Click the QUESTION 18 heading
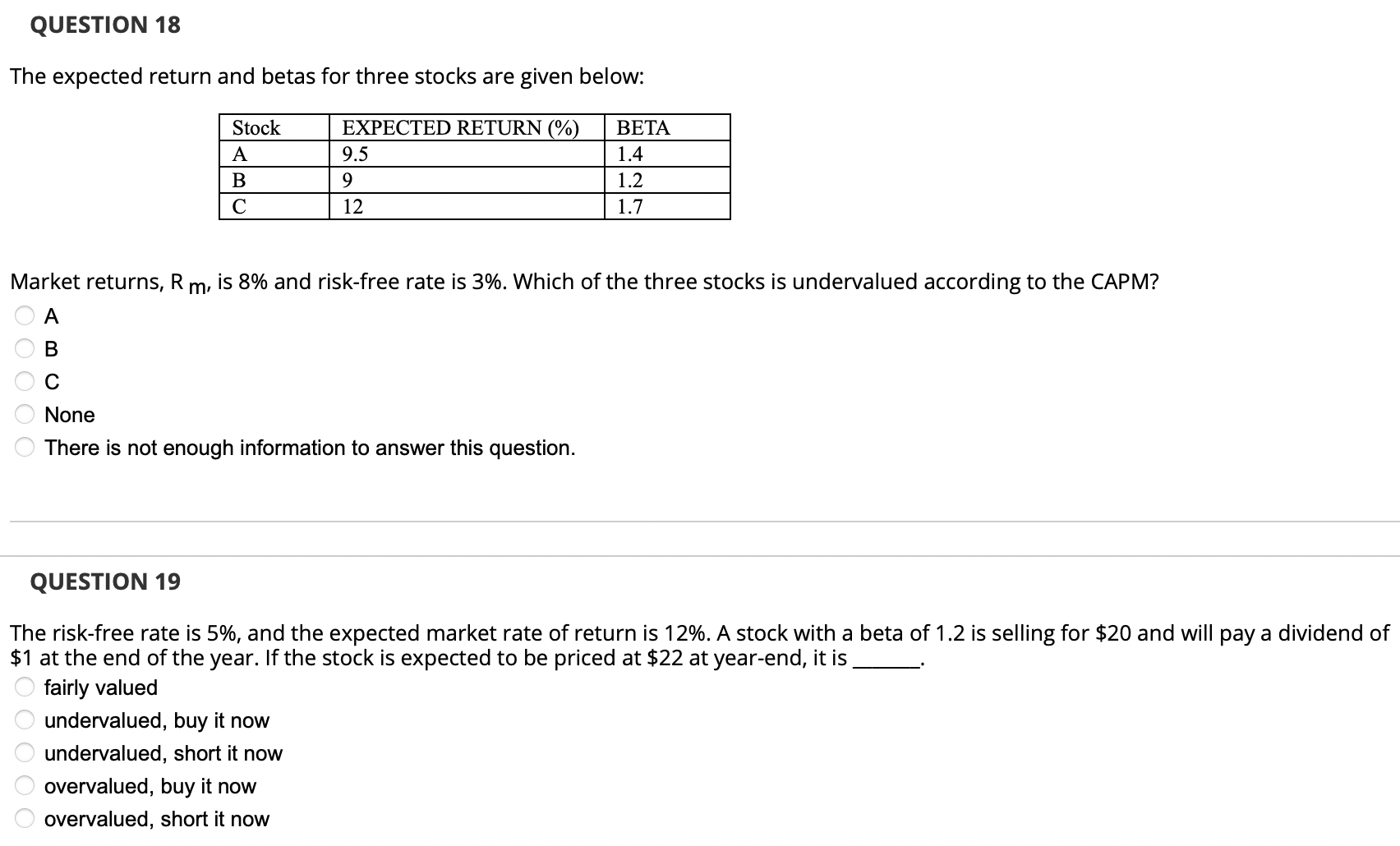 click(x=103, y=25)
